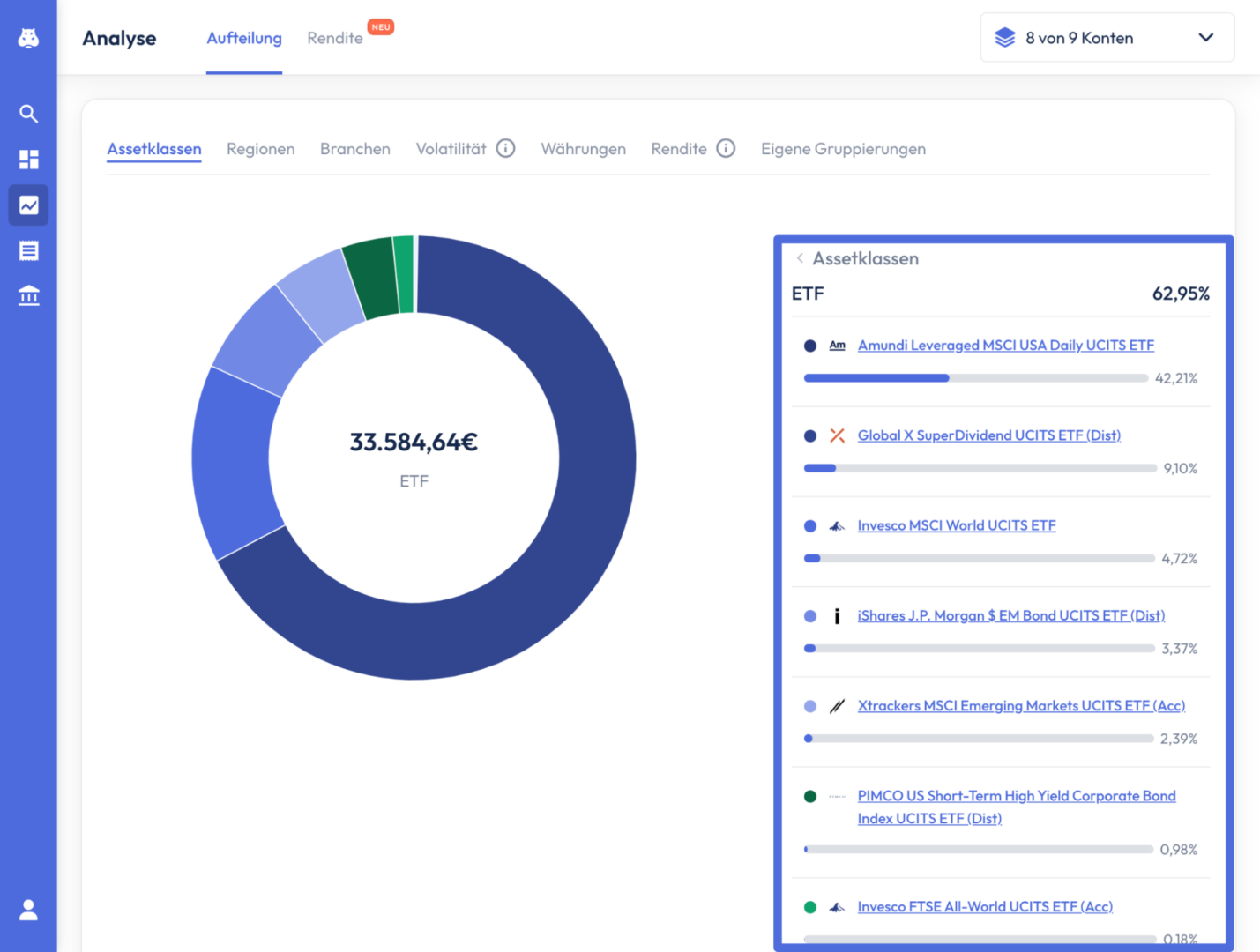Open Invesco MSCI World UCITS ETF link
The height and width of the screenshot is (952, 1260).
tap(957, 525)
